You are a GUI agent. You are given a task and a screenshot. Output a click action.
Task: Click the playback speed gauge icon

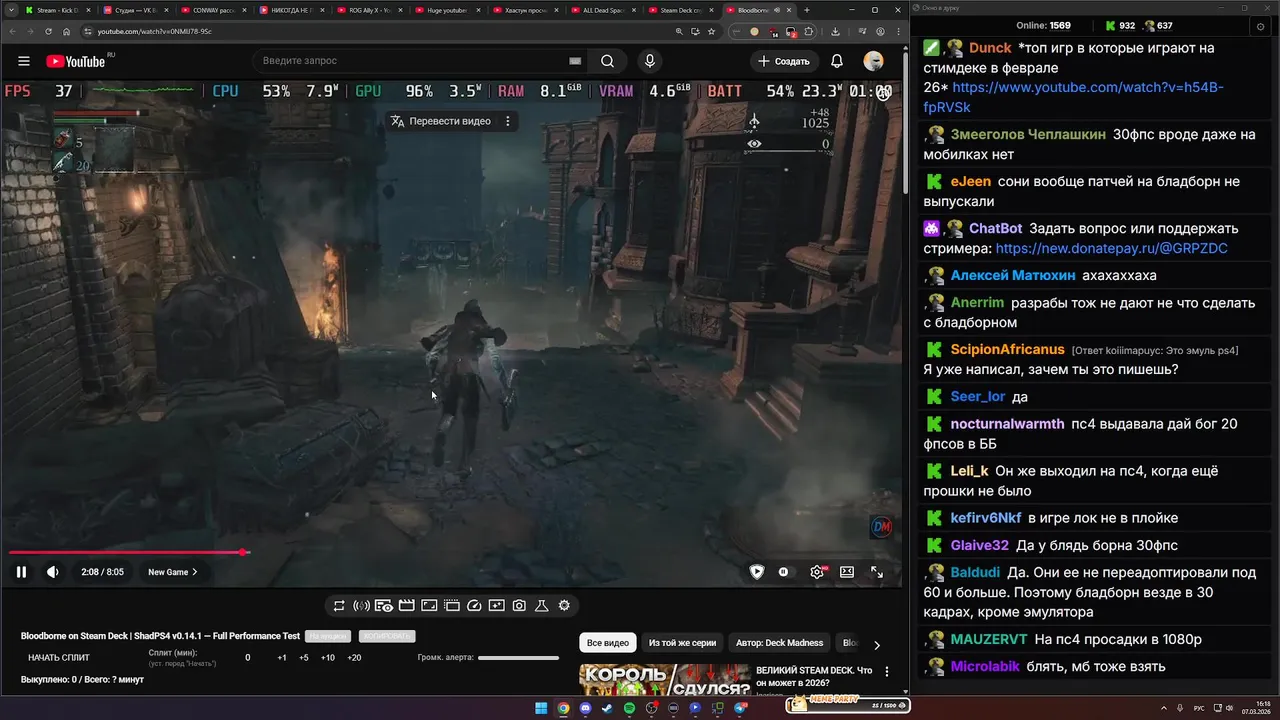click(x=474, y=605)
